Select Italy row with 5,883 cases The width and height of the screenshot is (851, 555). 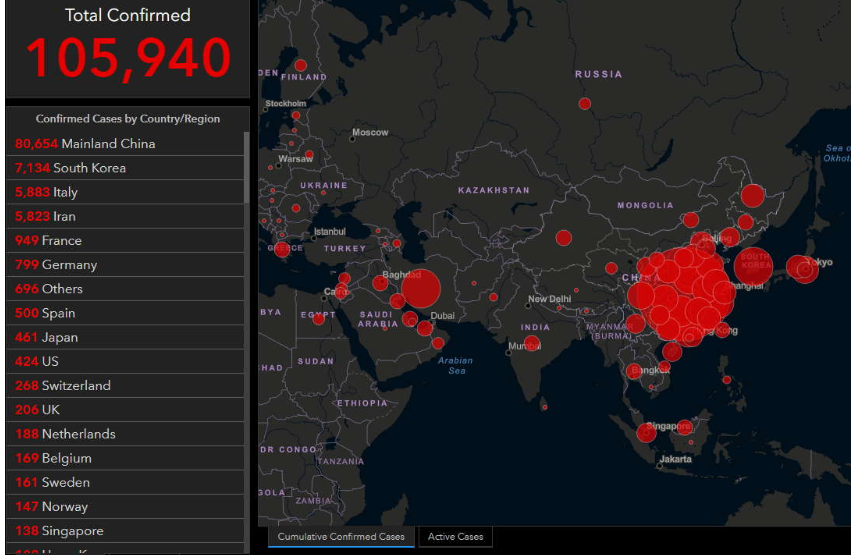(x=125, y=192)
